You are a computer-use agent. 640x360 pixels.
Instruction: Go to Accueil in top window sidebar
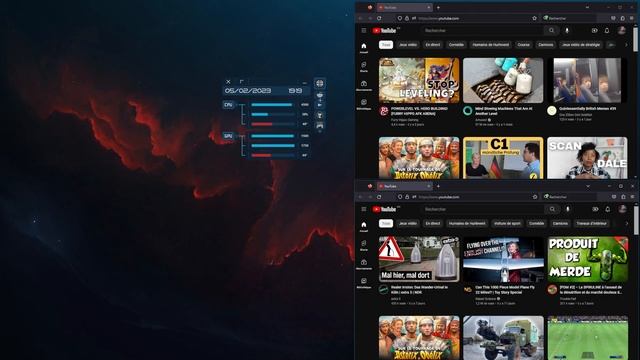(364, 48)
